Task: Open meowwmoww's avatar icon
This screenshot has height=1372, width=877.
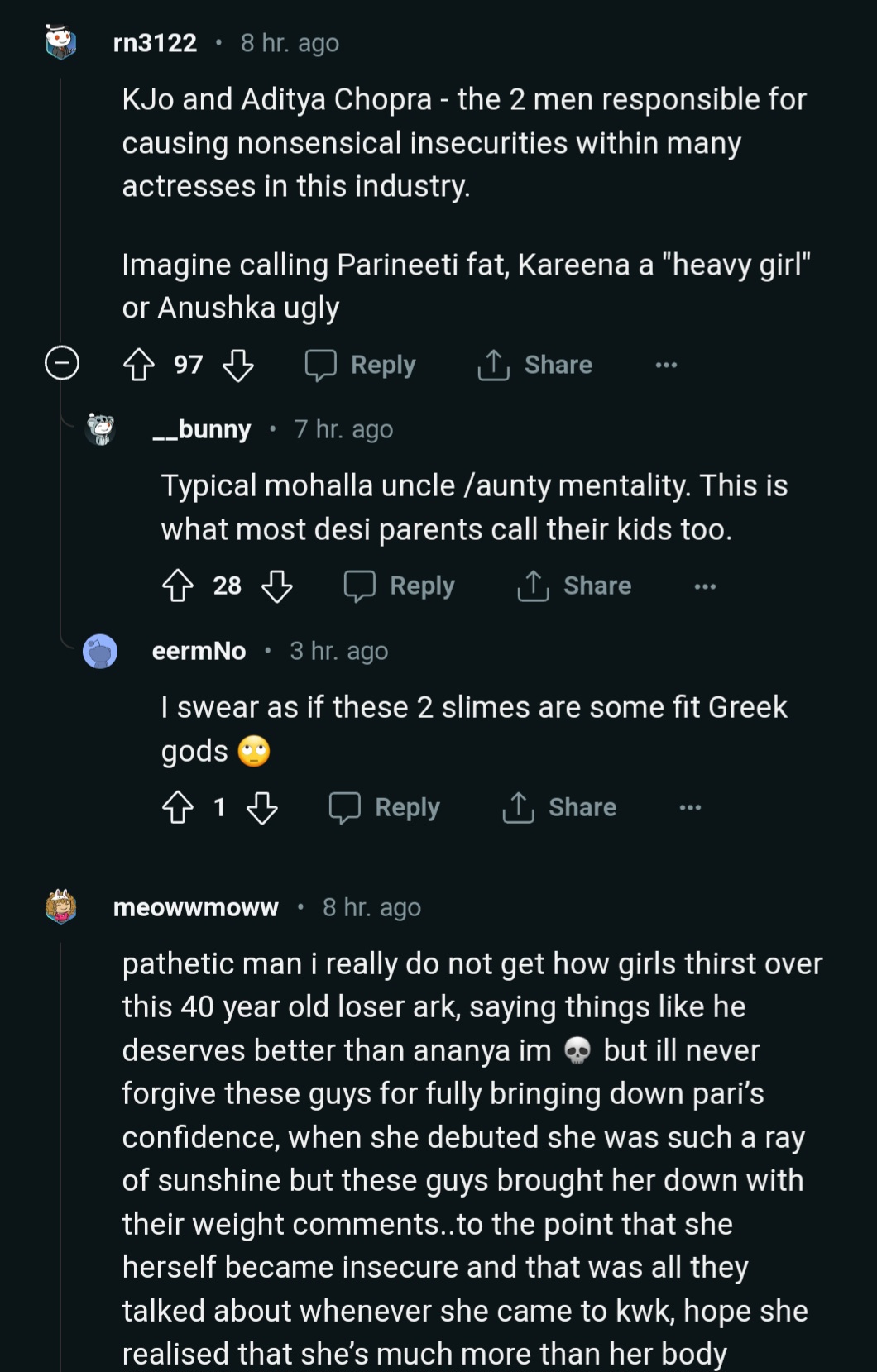Action: tap(61, 907)
